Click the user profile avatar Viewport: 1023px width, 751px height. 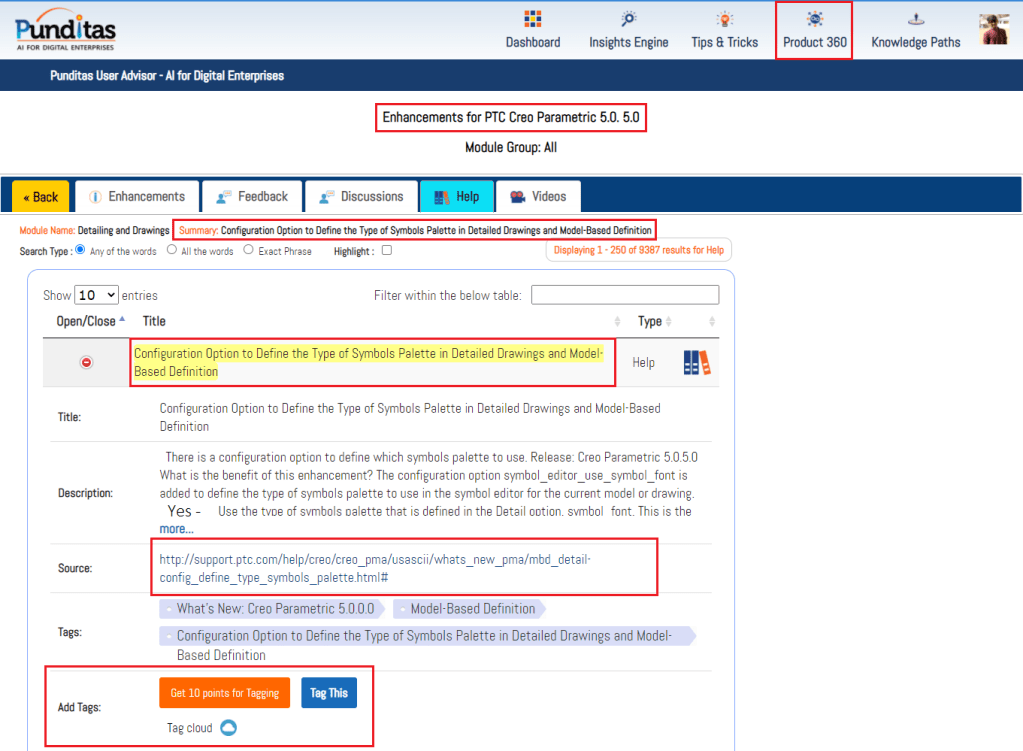(x=993, y=29)
